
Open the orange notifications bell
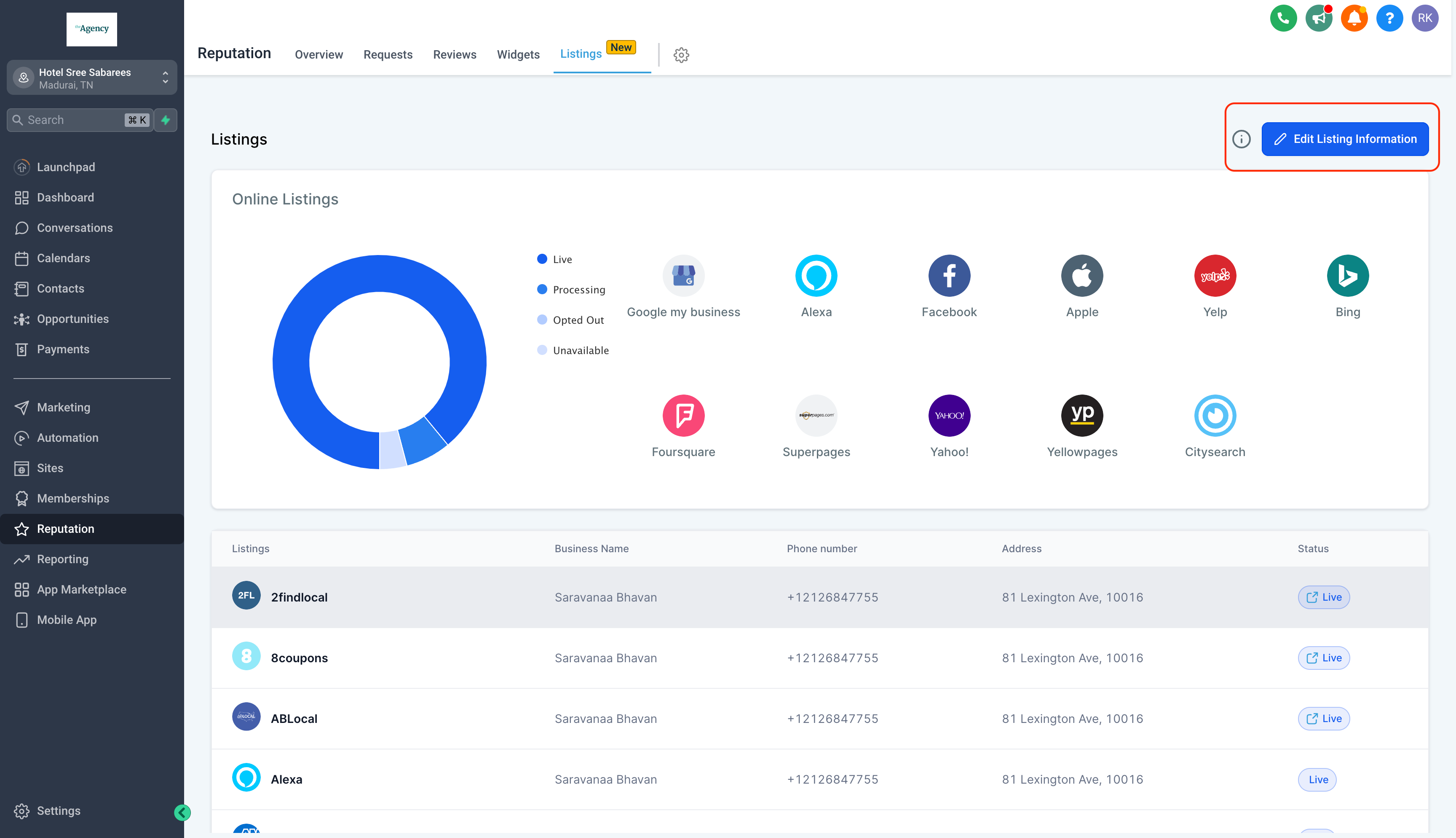click(1354, 19)
